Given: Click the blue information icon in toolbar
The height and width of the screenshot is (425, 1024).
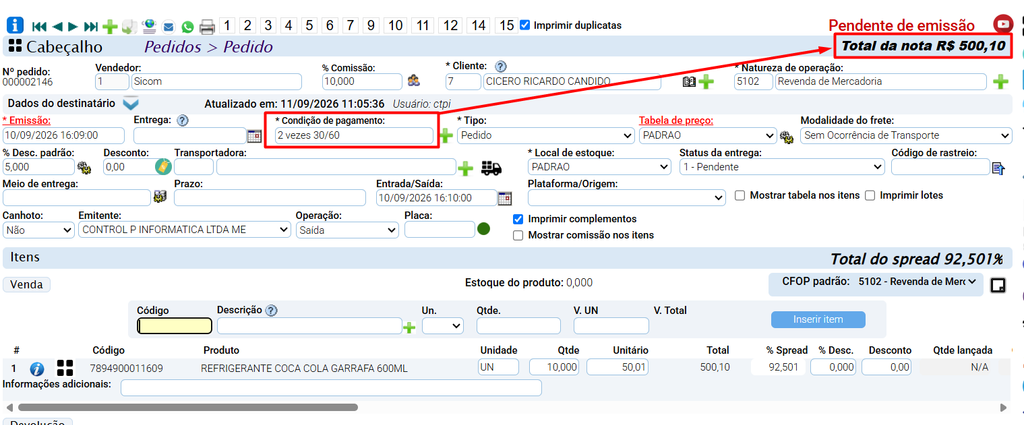Looking at the screenshot, I should (15, 25).
